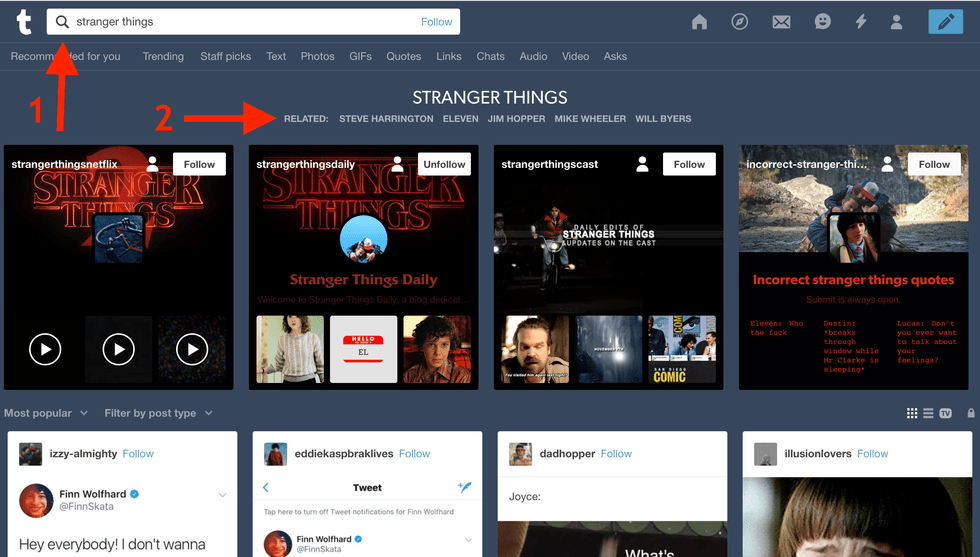
Task: Expand the chevron on izzy-almighty's tweet
Action: [x=223, y=495]
